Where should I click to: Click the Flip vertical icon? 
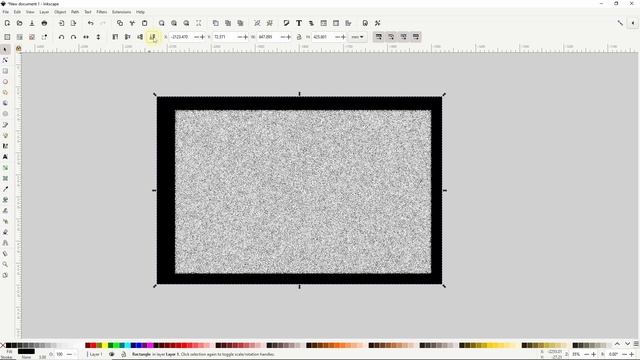[98, 37]
